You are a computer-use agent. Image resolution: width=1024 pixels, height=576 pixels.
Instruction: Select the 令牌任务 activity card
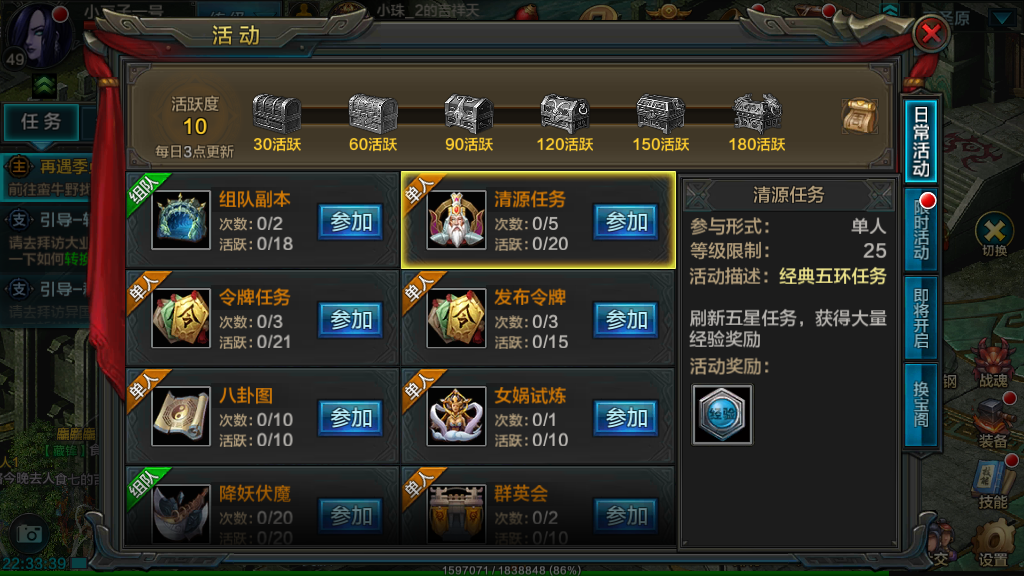263,318
